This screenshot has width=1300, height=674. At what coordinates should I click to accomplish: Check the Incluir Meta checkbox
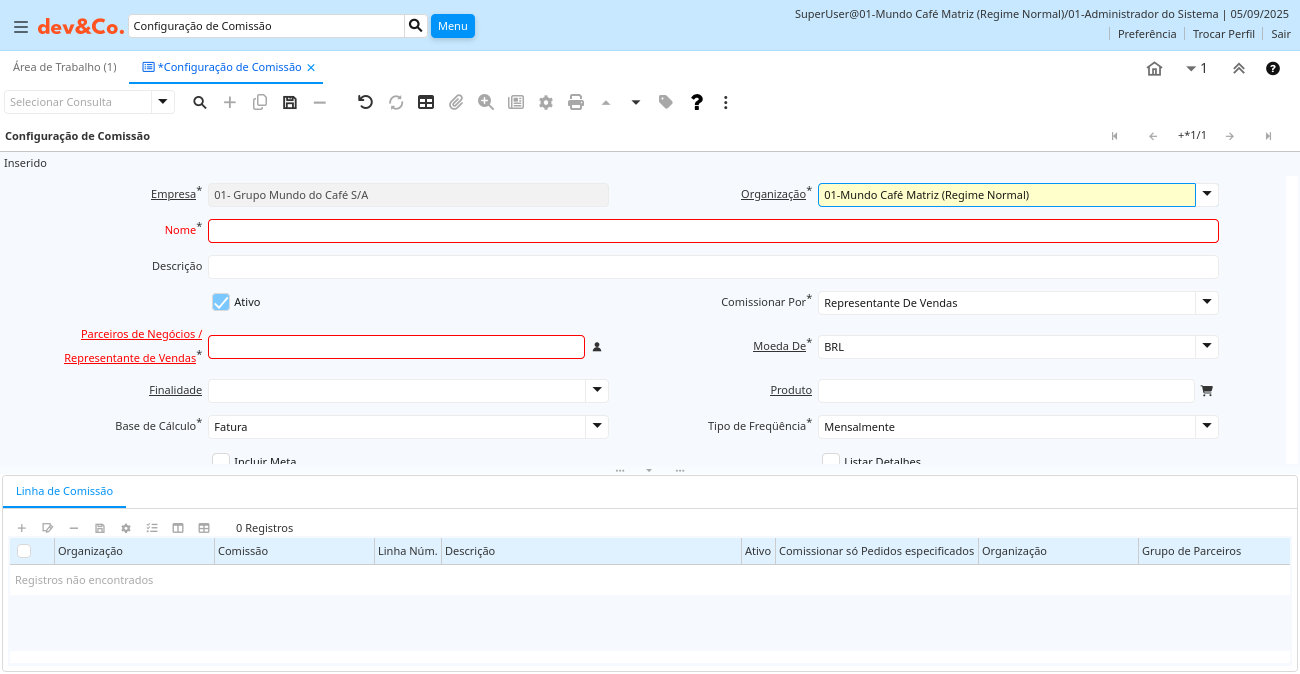[x=221, y=460]
